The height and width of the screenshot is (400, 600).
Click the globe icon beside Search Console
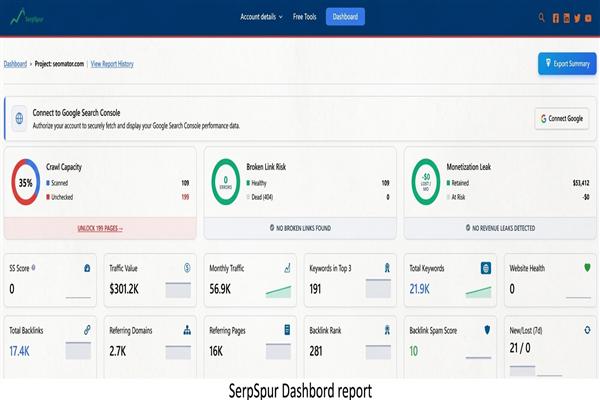(19, 118)
